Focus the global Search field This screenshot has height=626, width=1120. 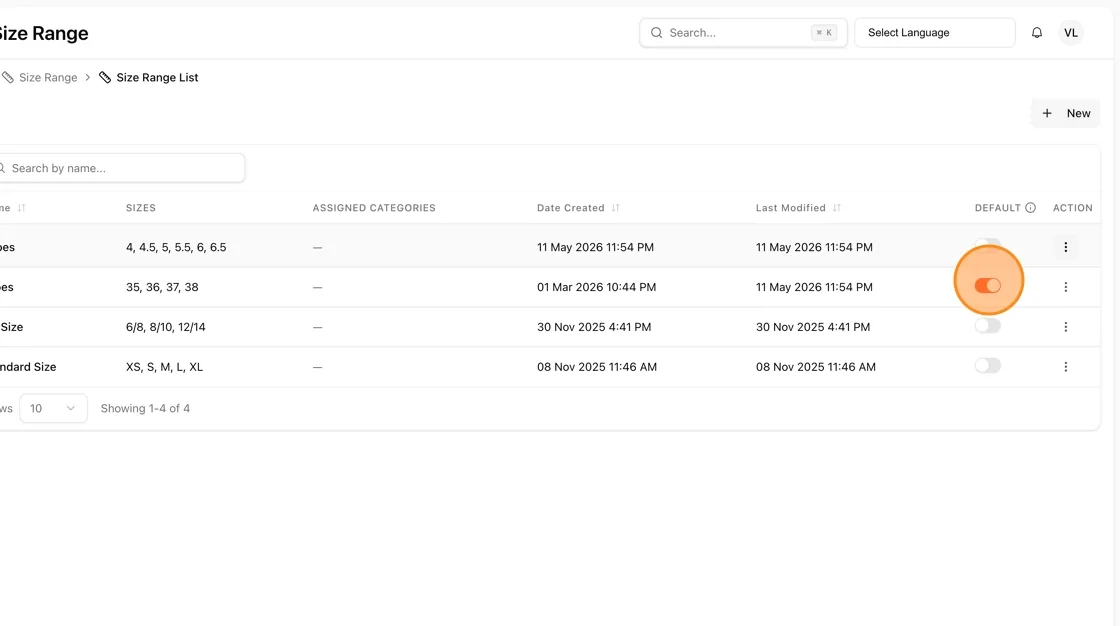[743, 33]
